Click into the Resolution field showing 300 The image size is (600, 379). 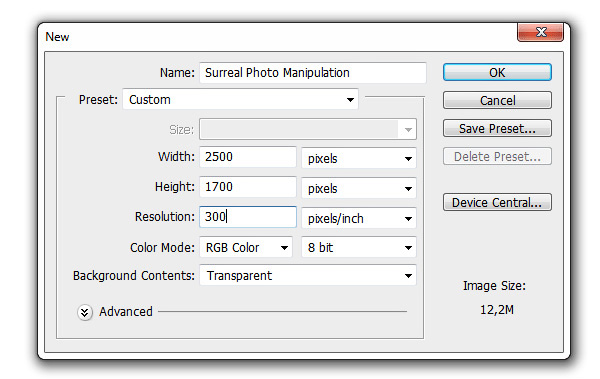[x=248, y=217]
